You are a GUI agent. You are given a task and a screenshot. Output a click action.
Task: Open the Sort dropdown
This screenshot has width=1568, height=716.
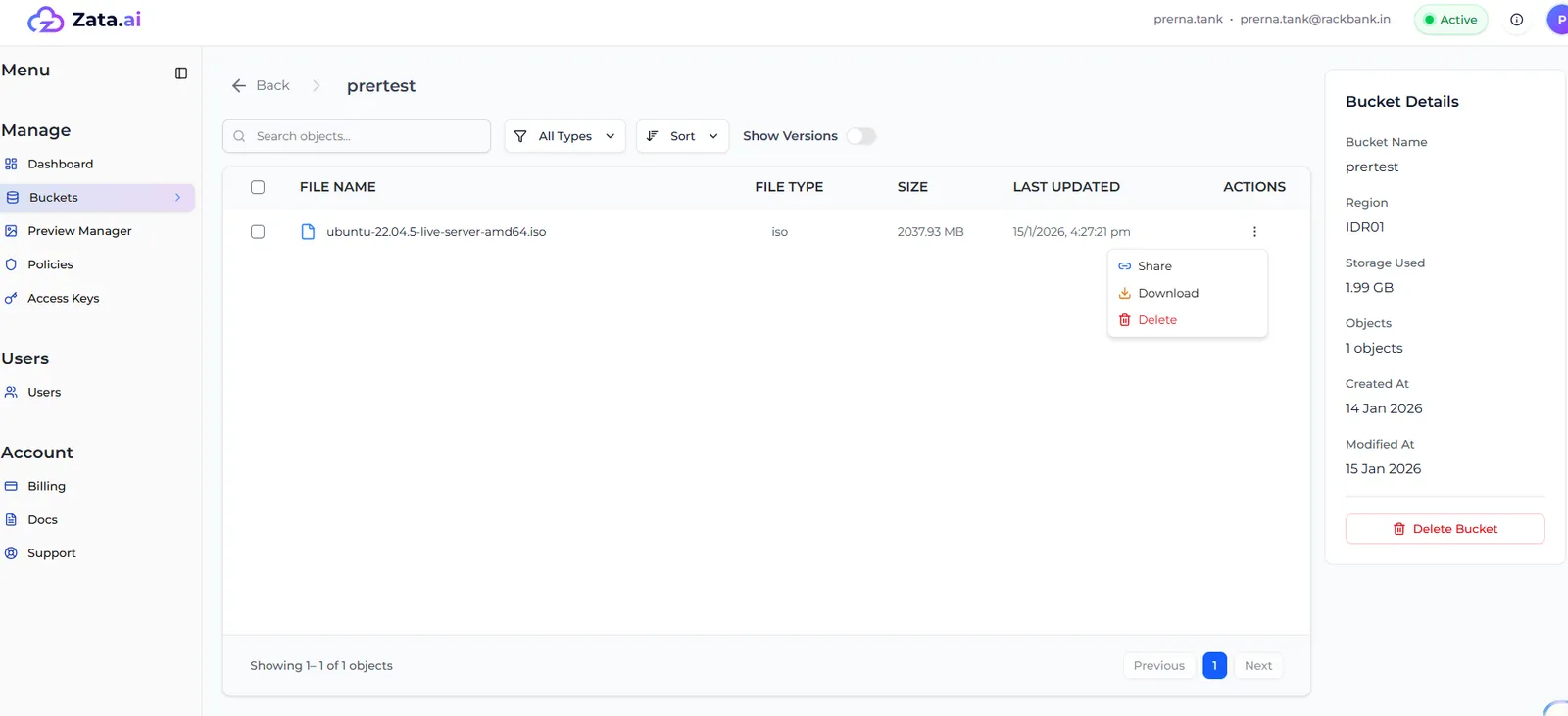(682, 136)
